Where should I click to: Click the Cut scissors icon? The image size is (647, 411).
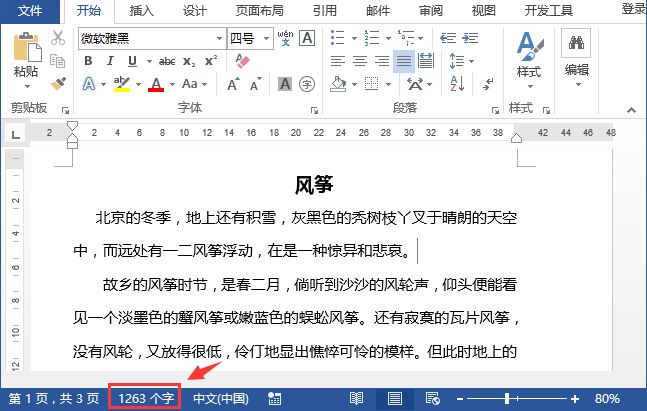tap(58, 38)
